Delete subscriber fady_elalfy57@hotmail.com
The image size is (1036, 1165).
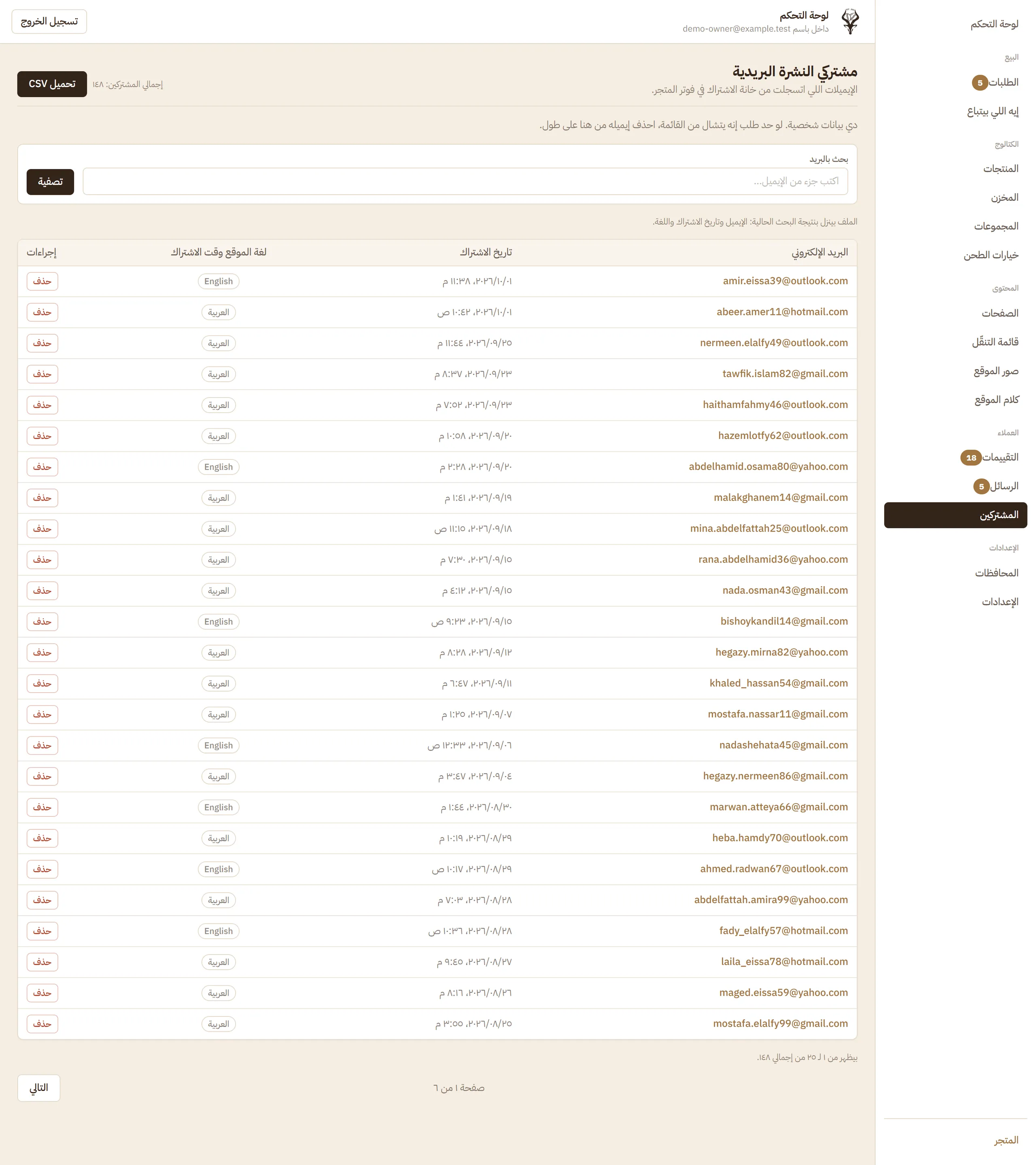[42, 931]
